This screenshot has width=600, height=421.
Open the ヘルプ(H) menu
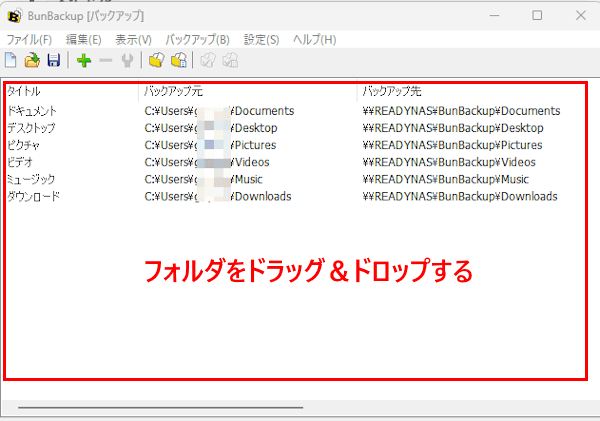pos(315,39)
